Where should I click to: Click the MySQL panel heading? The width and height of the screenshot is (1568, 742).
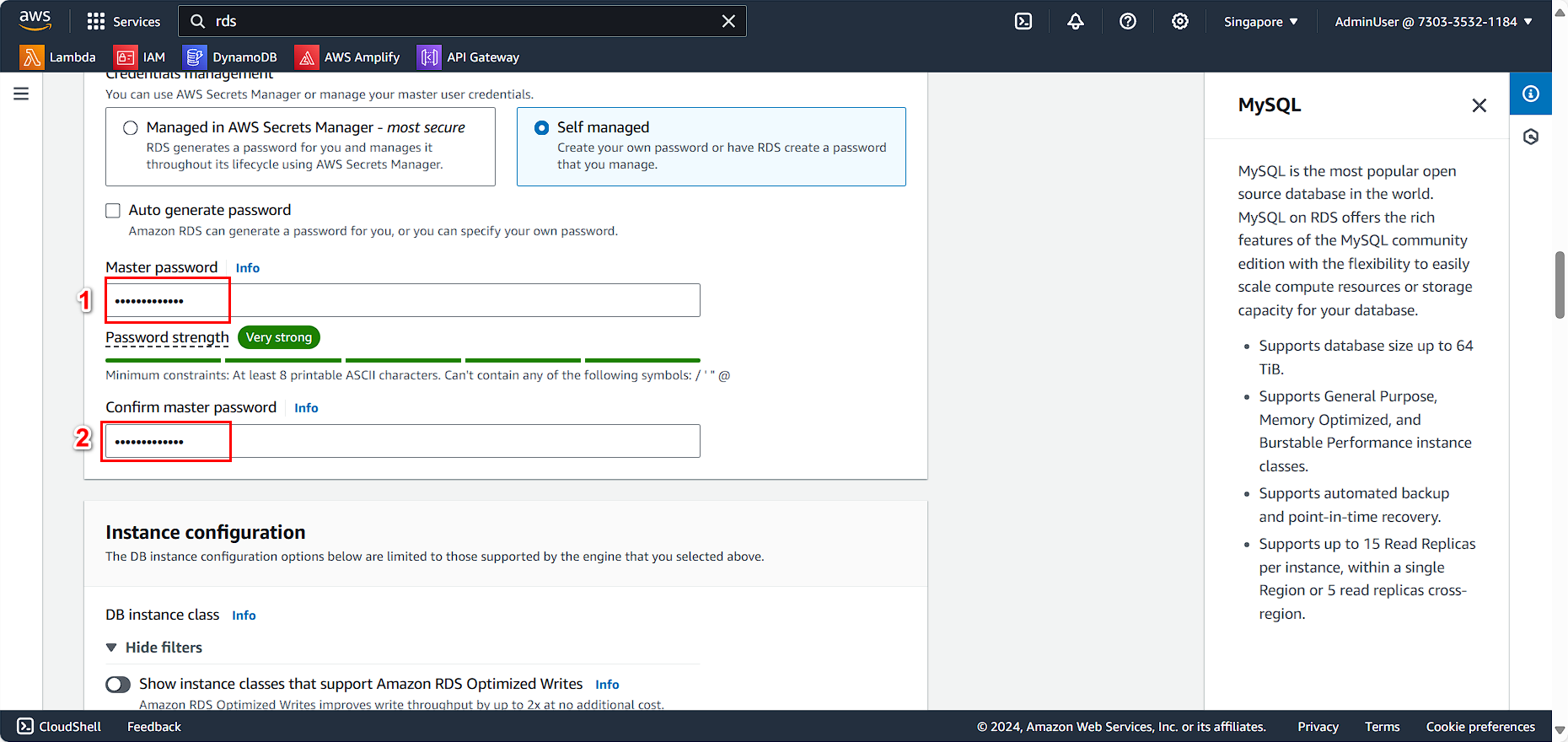1270,105
